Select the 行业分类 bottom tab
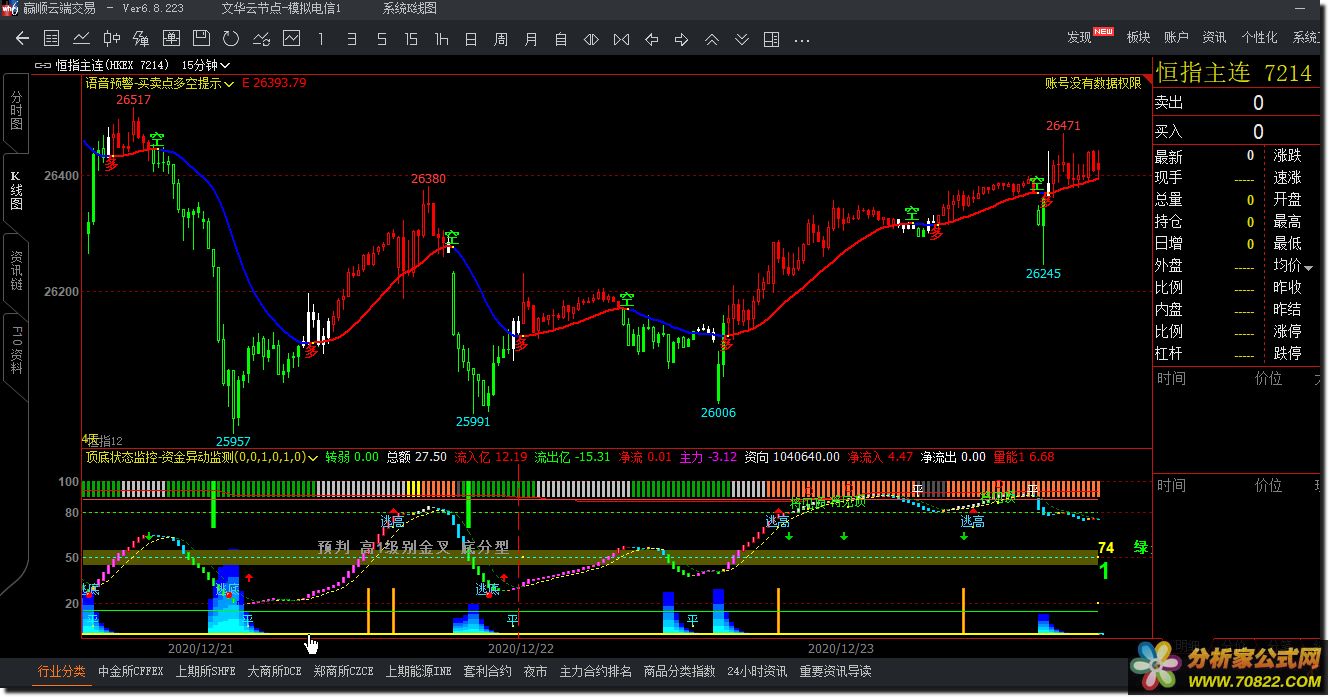The width and height of the screenshot is (1330, 697). coord(62,671)
